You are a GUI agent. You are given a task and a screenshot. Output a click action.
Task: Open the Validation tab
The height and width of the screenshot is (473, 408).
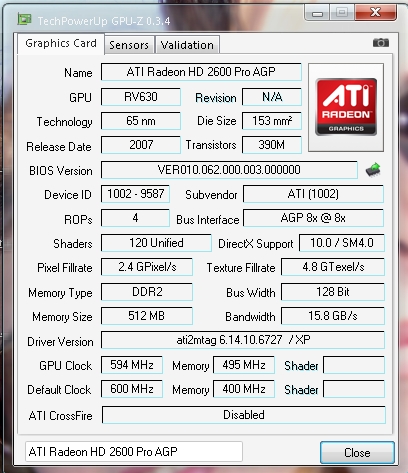(x=187, y=45)
